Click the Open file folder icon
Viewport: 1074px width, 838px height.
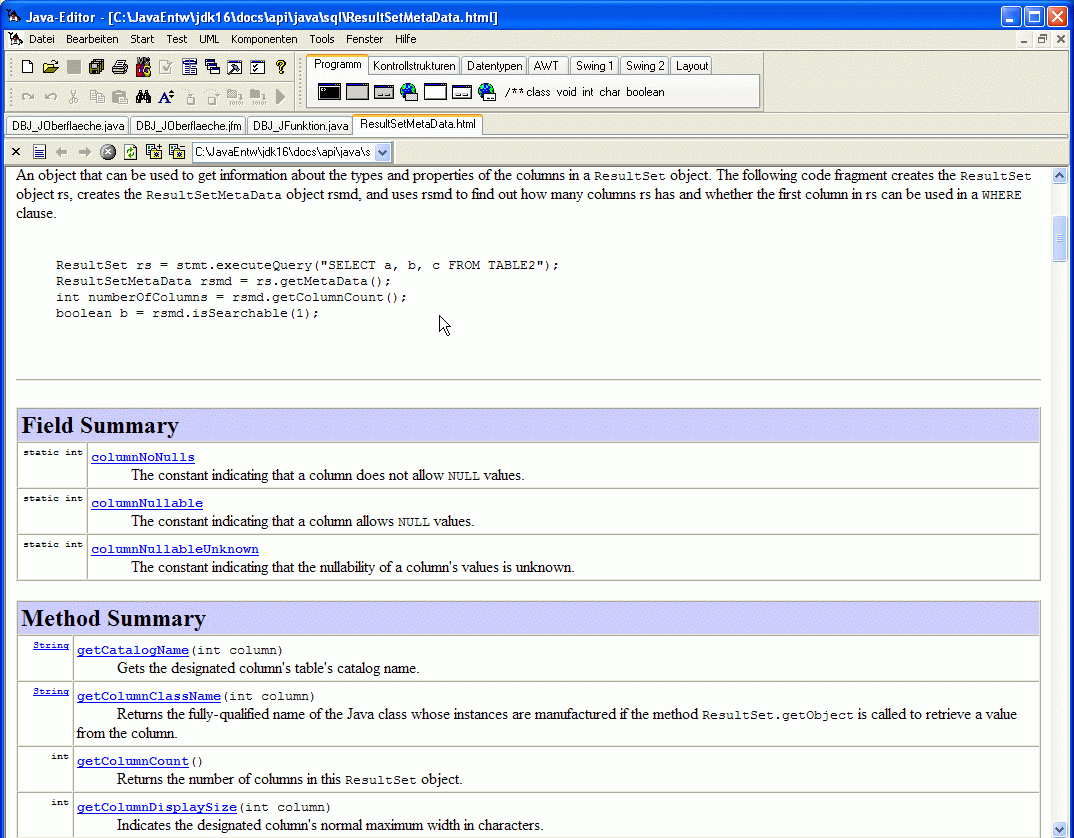[51, 67]
